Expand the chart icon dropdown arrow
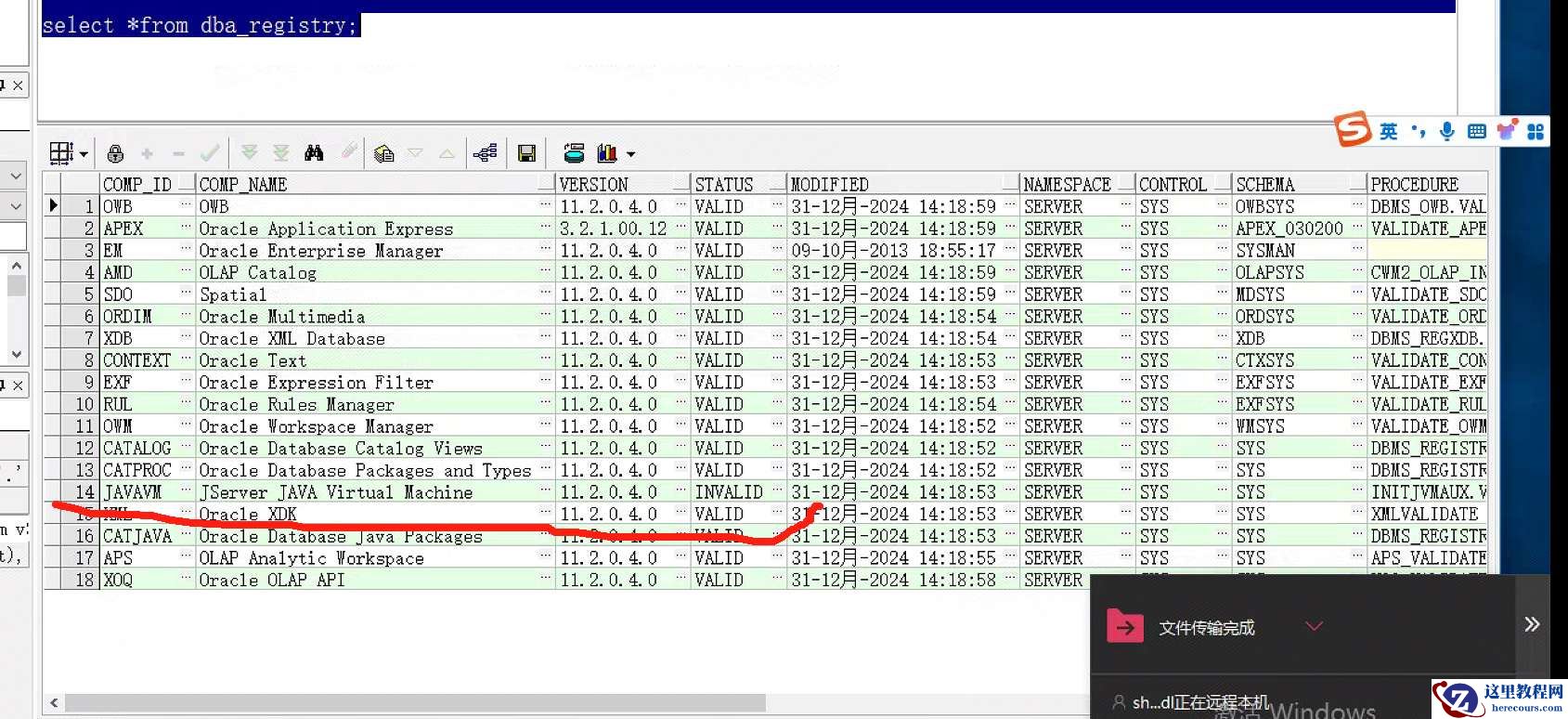The height and width of the screenshot is (719, 1568). (x=631, y=154)
